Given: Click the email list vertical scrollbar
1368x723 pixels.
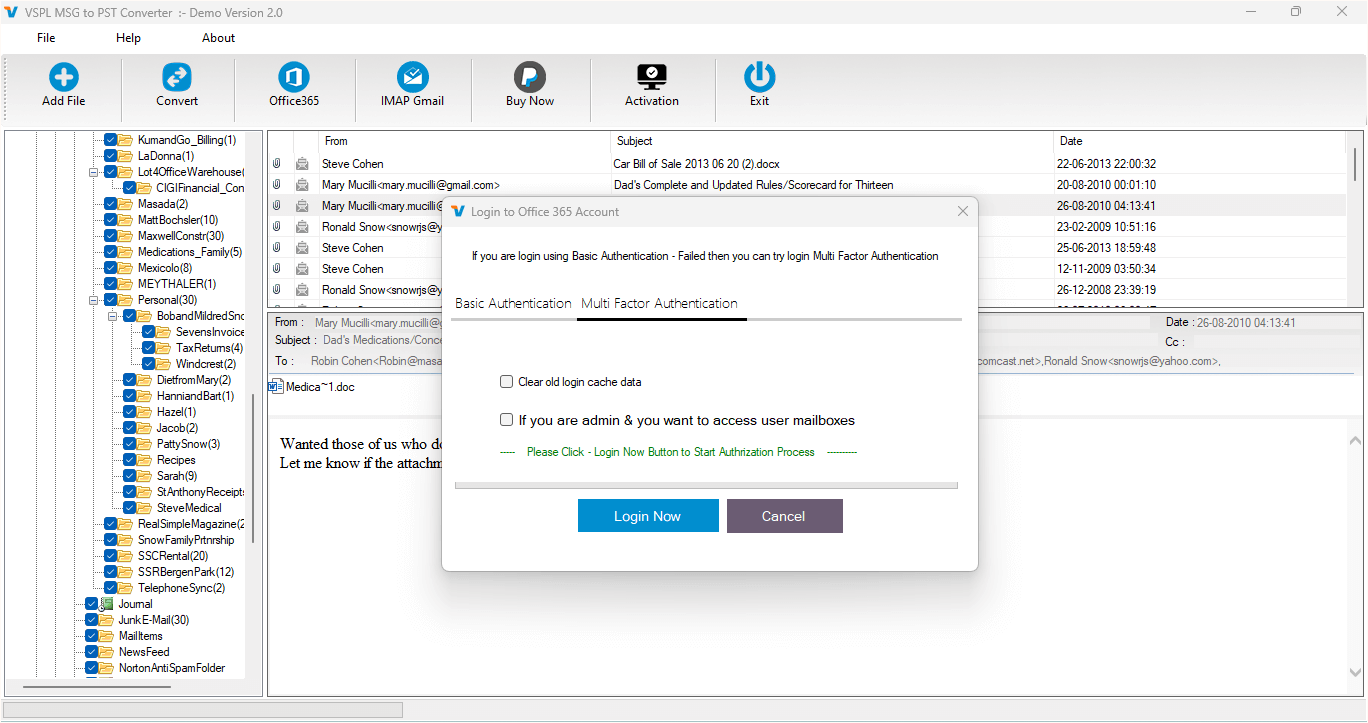Looking at the screenshot, I should (x=1355, y=165).
